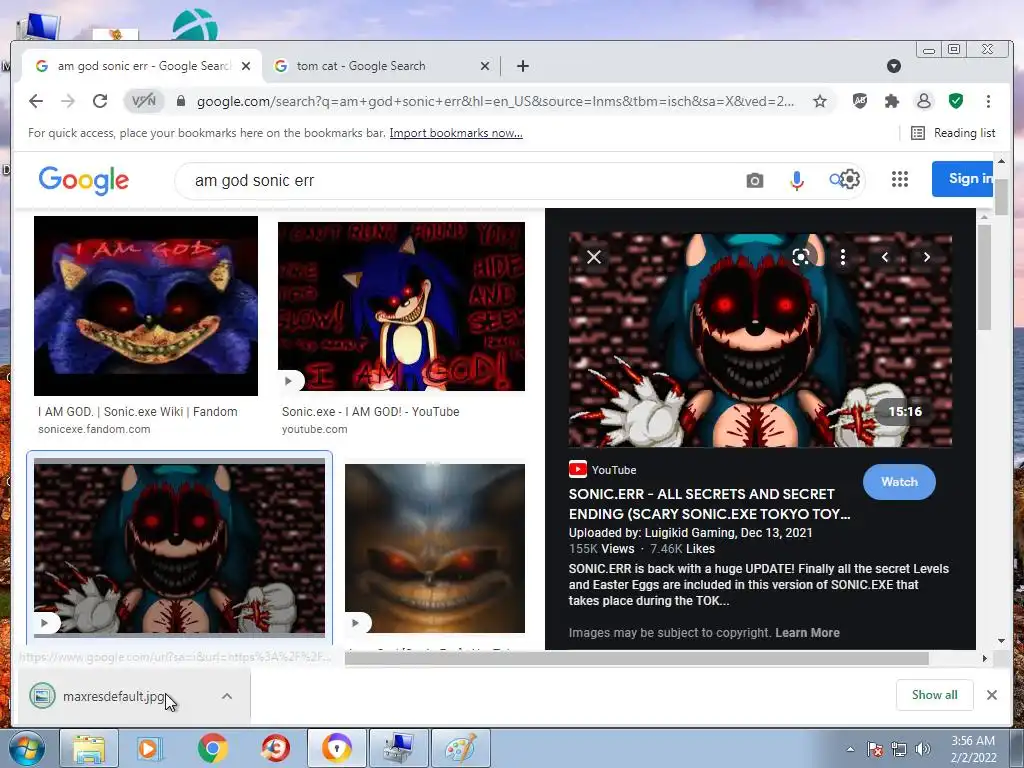This screenshot has height=768, width=1024.
Task: Click the forward navigation arrow
Action: [68, 101]
